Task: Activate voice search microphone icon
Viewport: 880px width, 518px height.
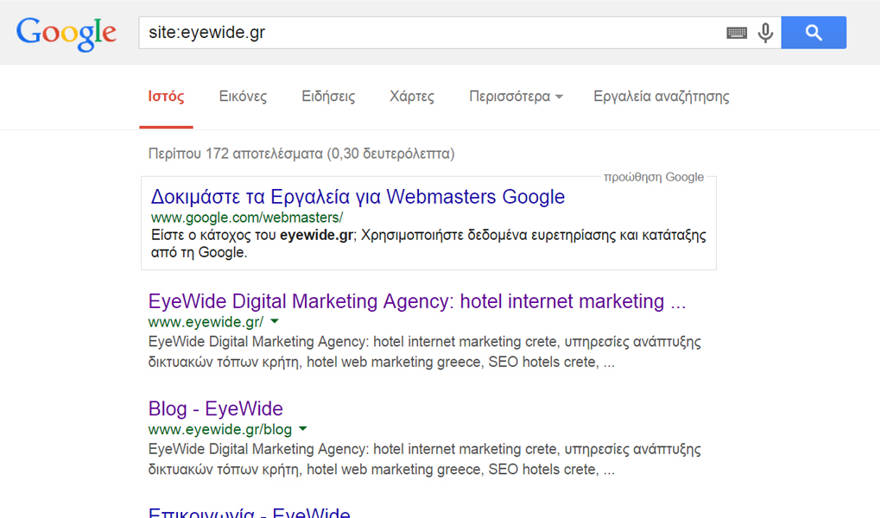Action: pos(765,33)
